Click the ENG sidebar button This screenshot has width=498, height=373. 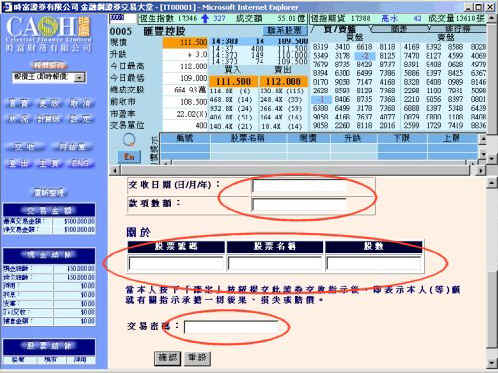(x=80, y=163)
